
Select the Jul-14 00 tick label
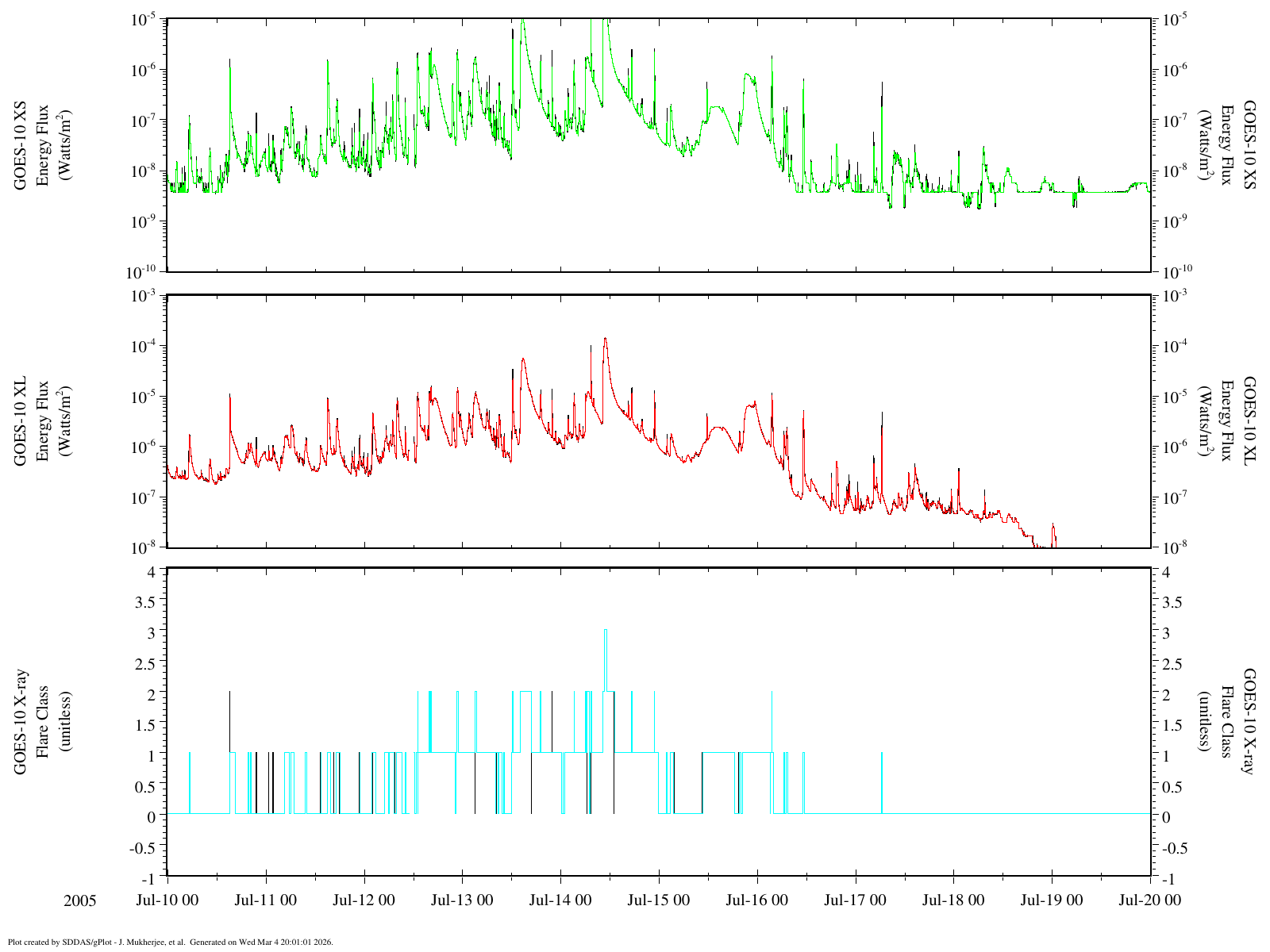pyautogui.click(x=560, y=900)
